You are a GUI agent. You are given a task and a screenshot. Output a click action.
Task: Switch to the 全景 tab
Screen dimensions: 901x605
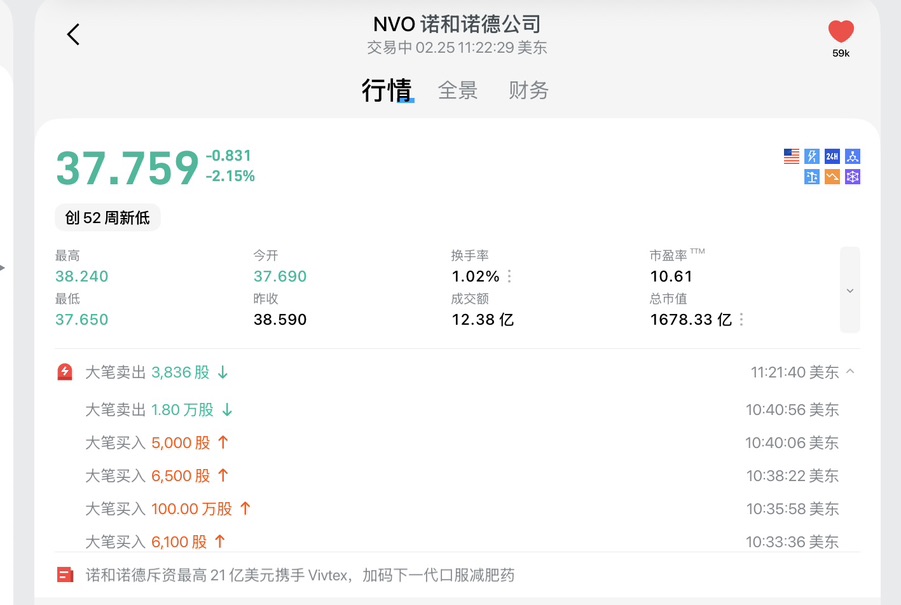458,91
